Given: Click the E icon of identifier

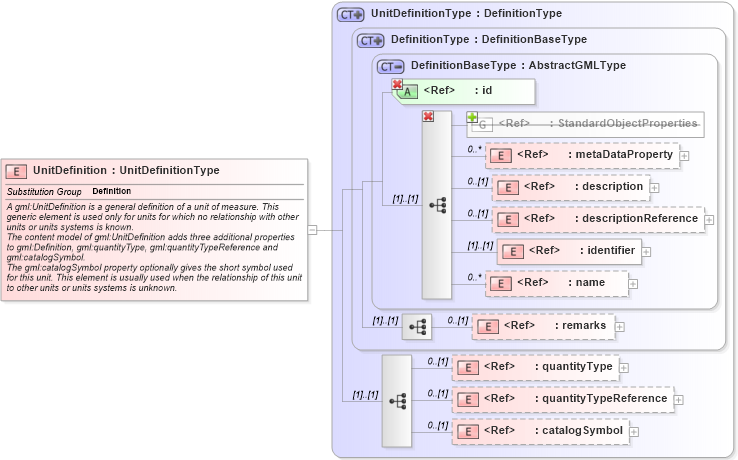Looking at the screenshot, I should pos(513,252).
